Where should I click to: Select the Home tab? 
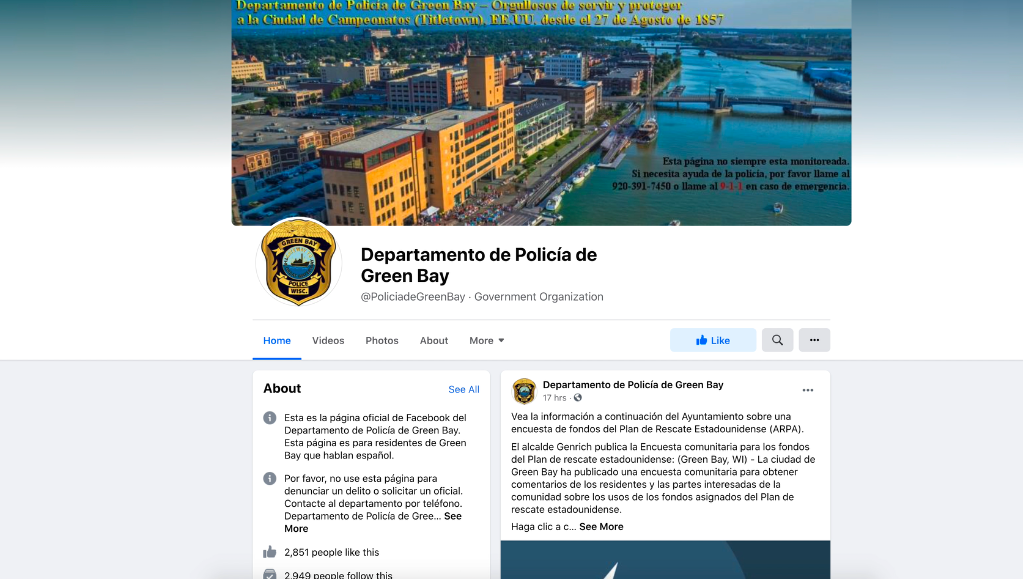276,340
